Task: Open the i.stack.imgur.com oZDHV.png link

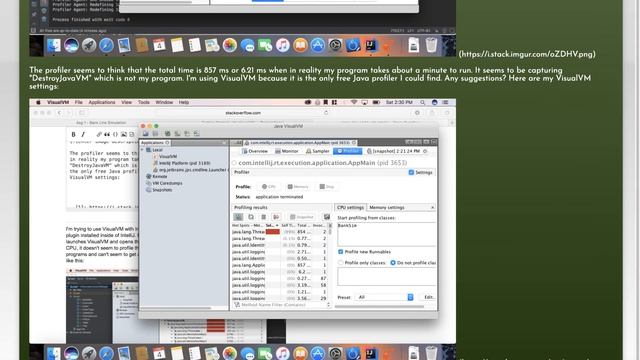Action: click(527, 54)
